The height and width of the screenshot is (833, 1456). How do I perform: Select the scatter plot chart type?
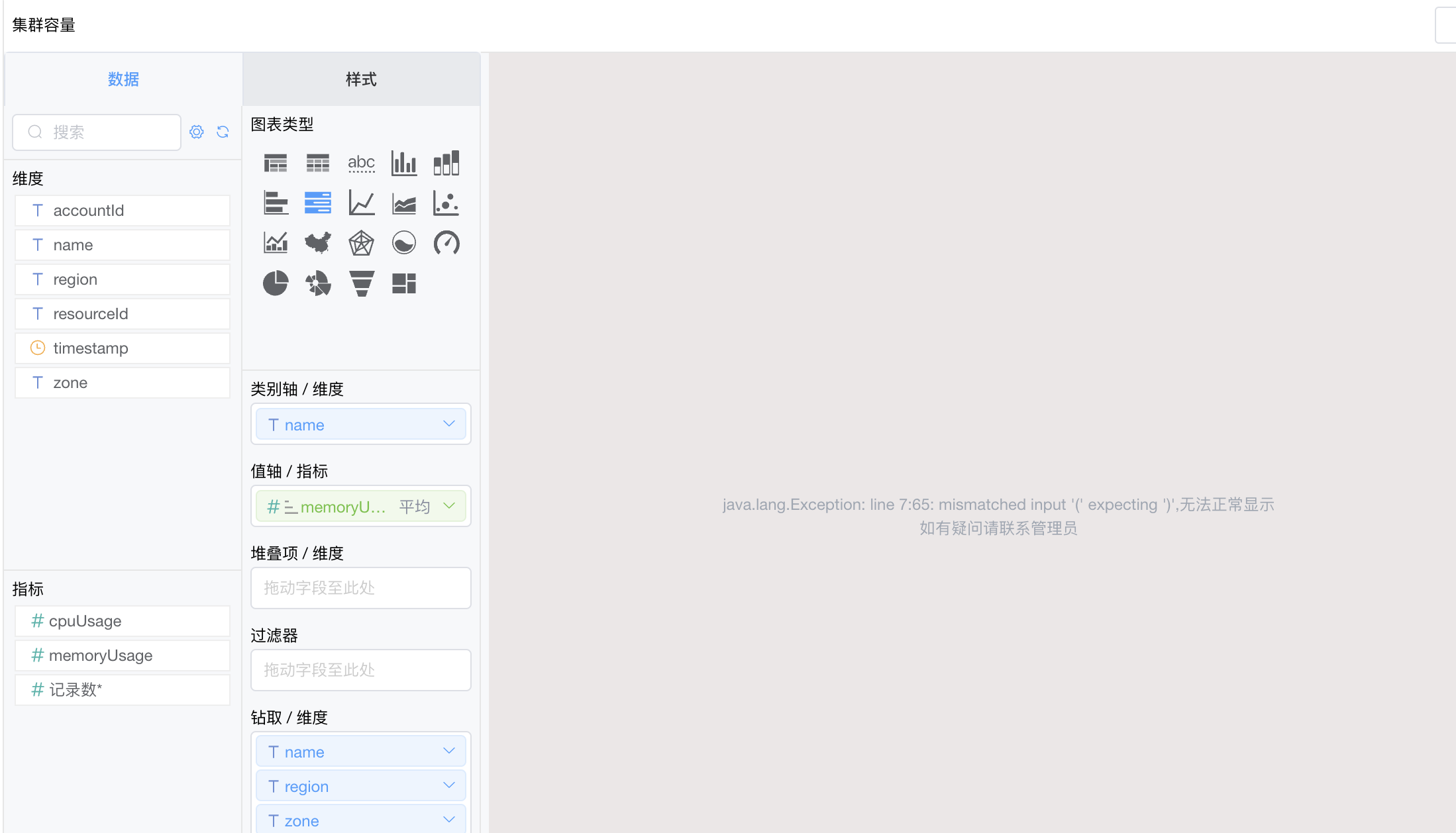(446, 203)
